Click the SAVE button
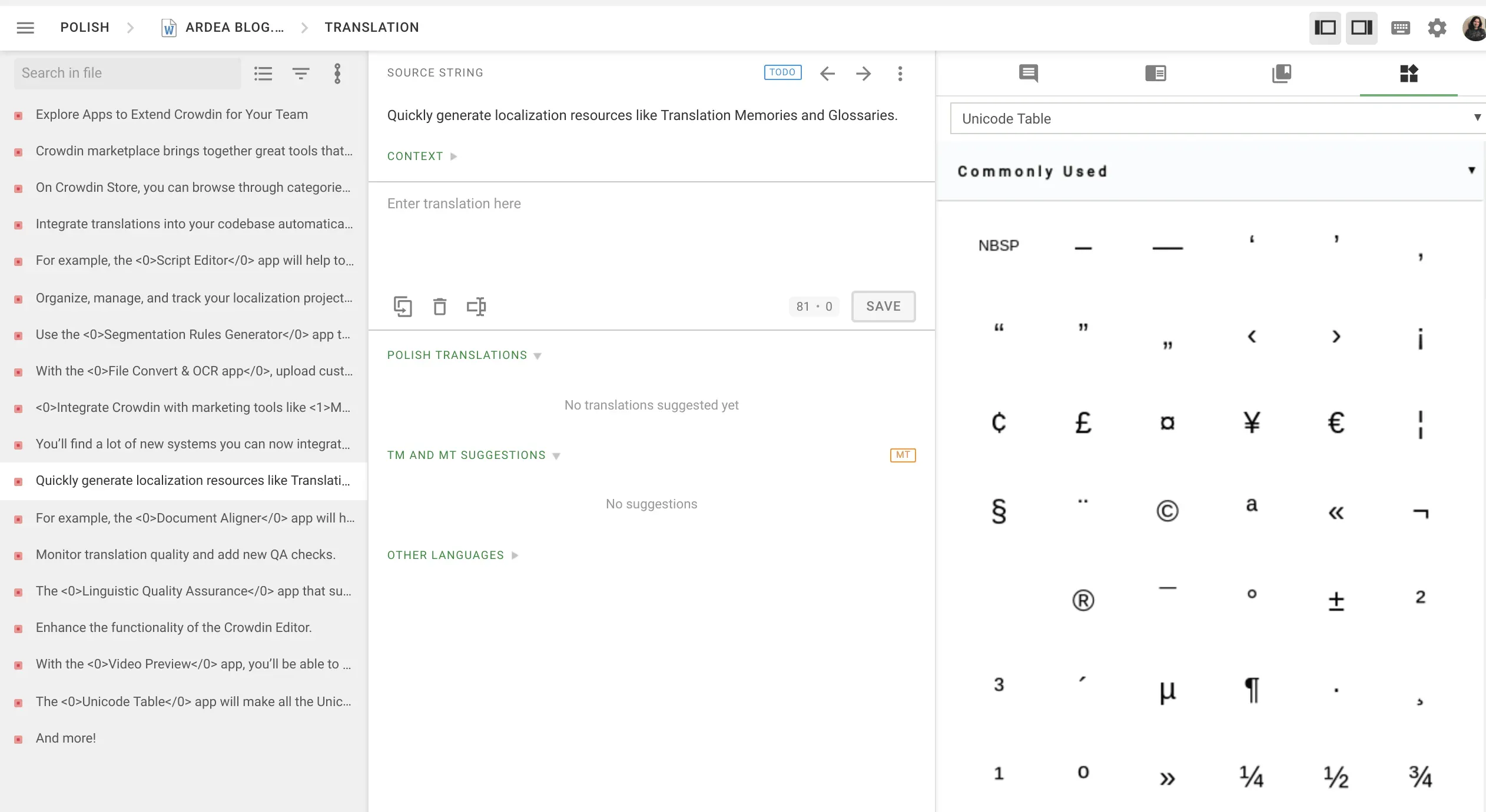 (x=883, y=306)
